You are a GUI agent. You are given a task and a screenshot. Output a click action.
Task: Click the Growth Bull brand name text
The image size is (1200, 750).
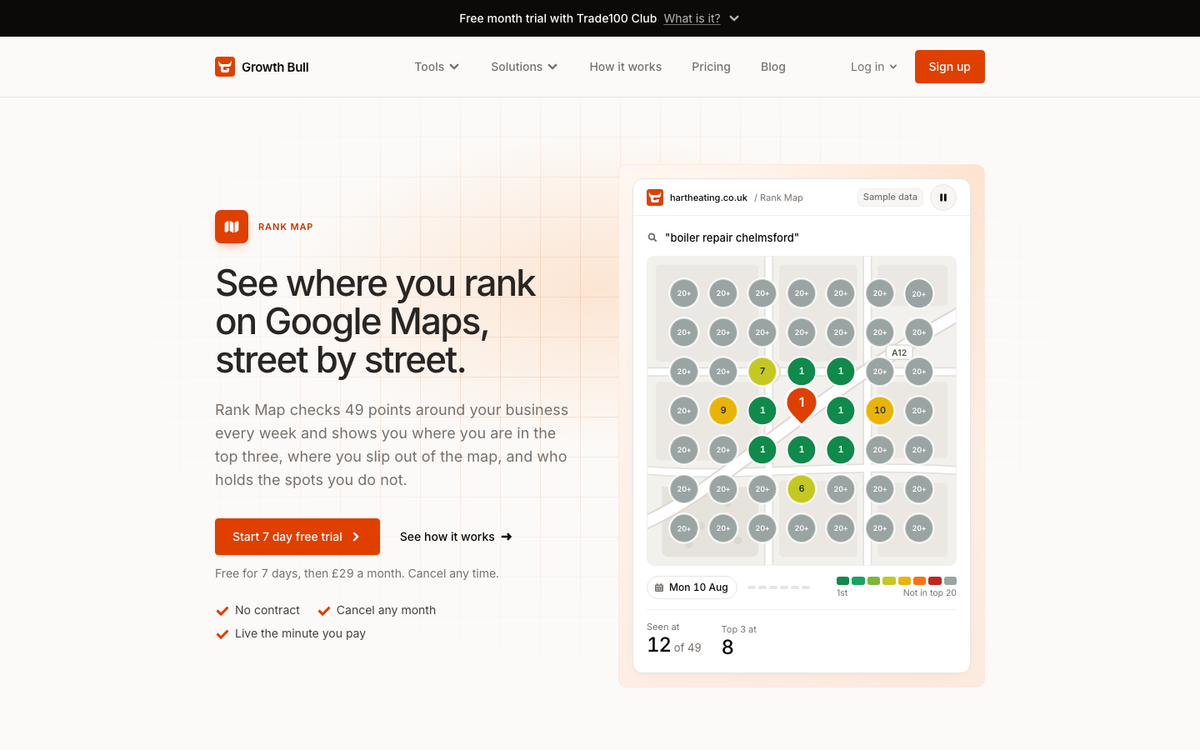pyautogui.click(x=275, y=67)
